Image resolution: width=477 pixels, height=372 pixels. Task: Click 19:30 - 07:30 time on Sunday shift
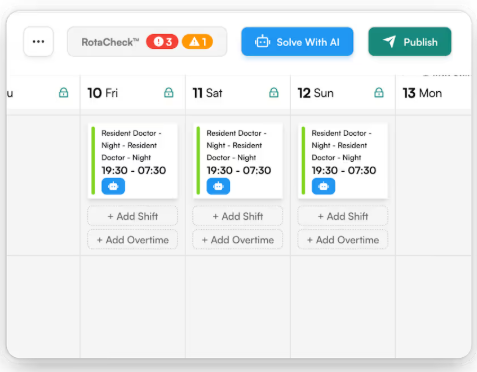point(344,170)
